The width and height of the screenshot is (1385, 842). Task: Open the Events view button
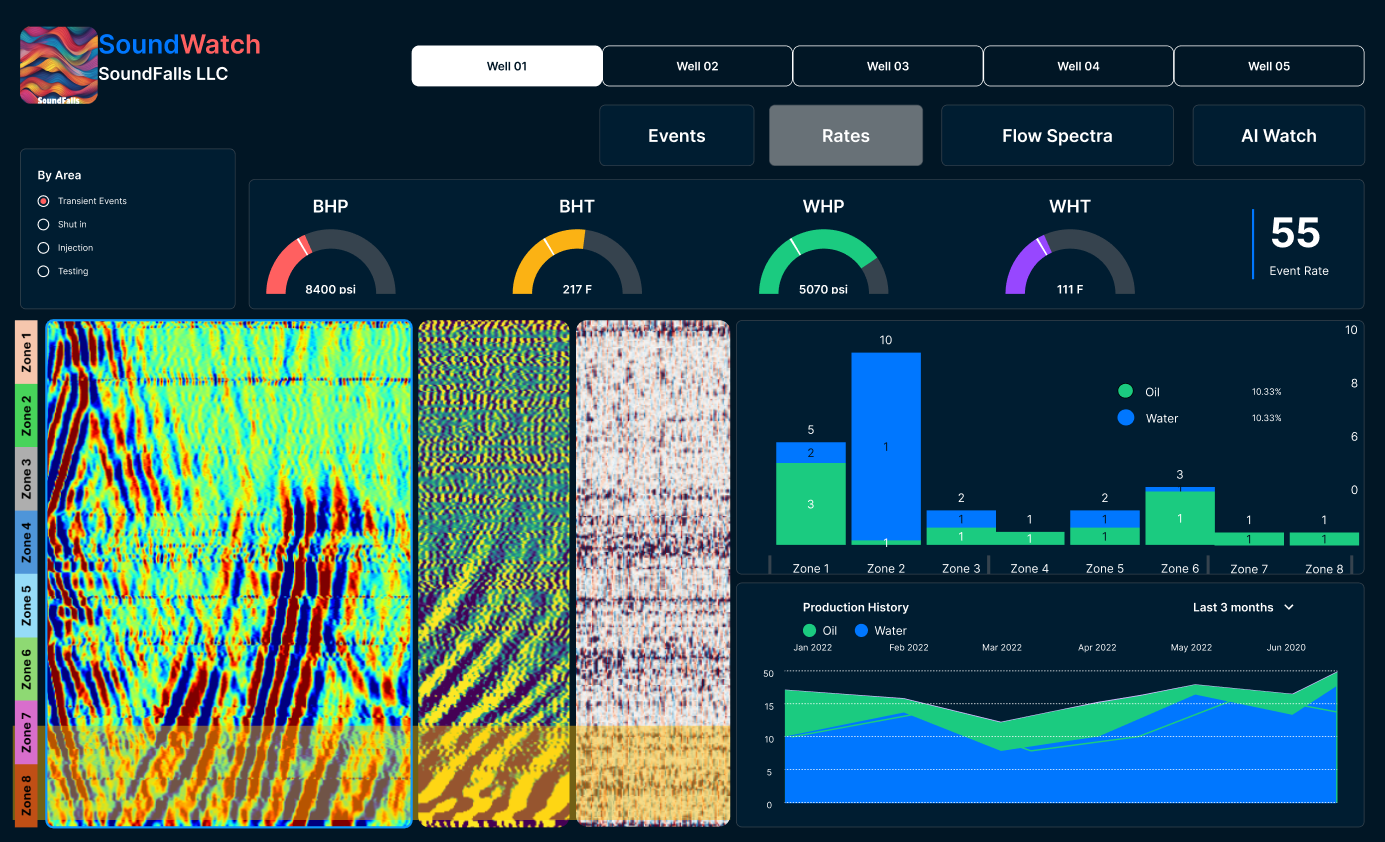677,136
